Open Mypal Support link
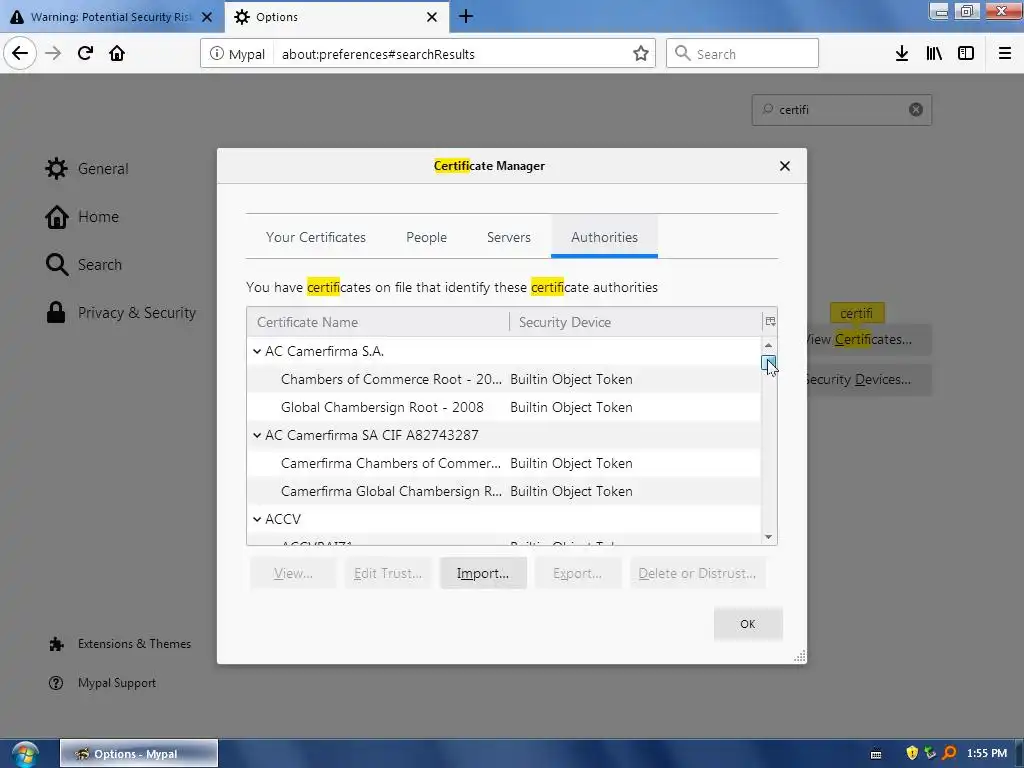 (x=102, y=683)
